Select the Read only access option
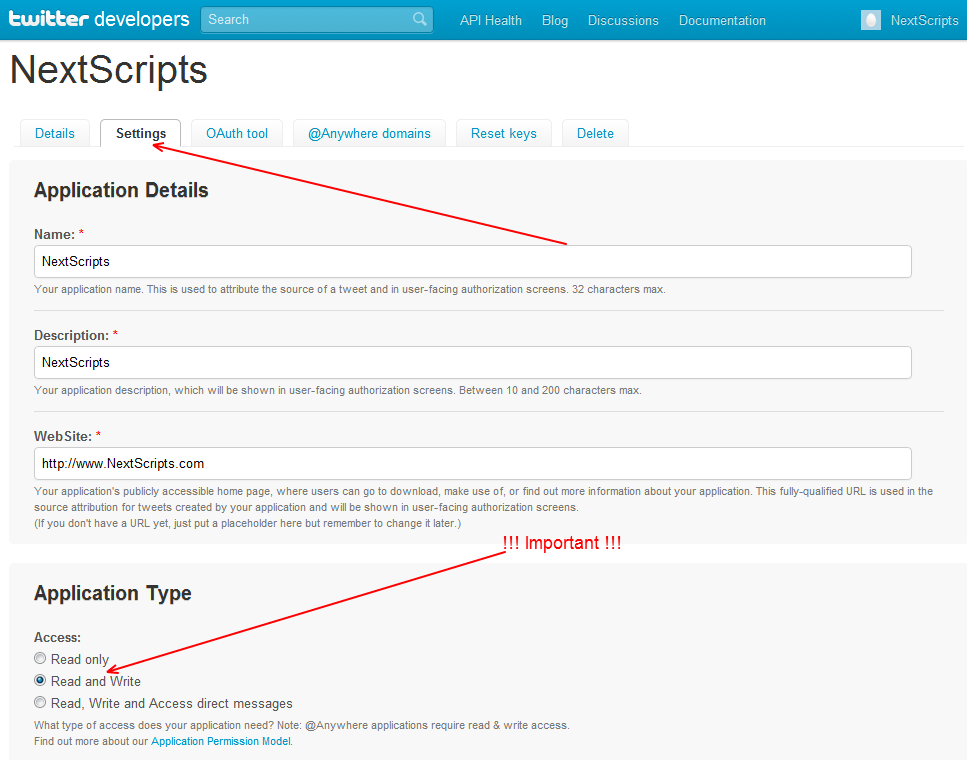 click(x=40, y=658)
